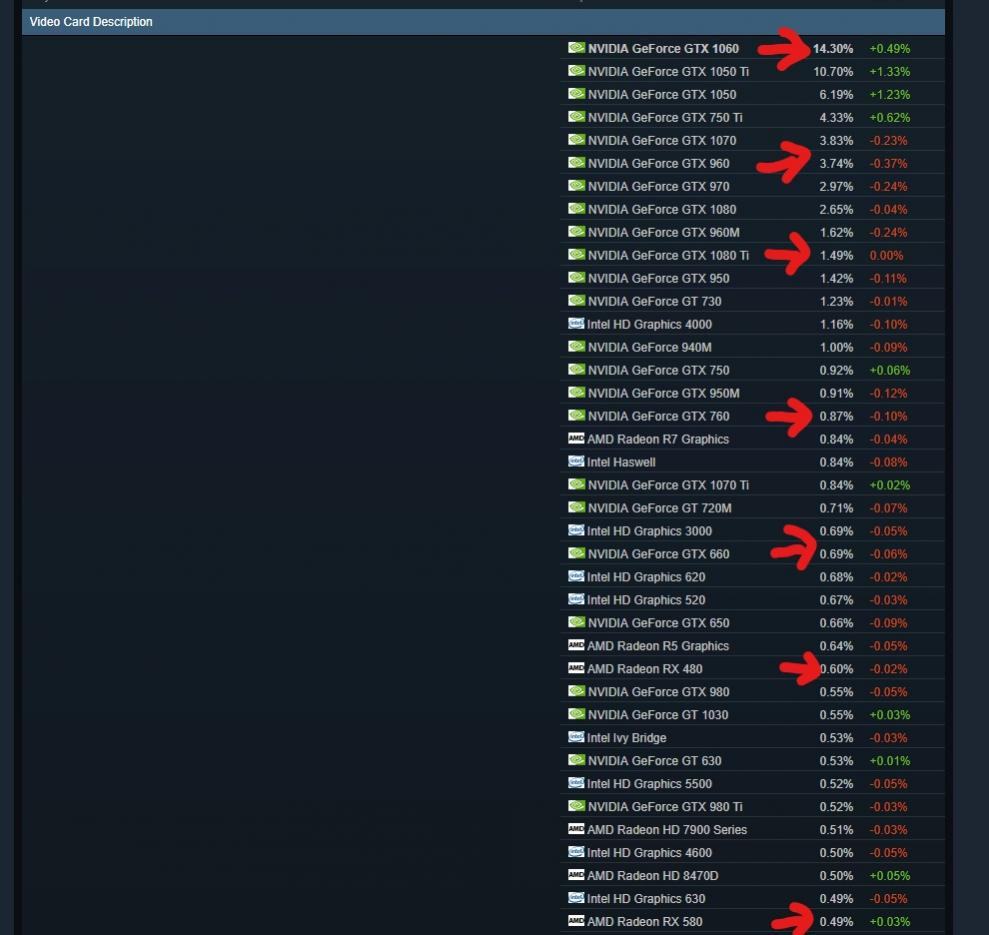
Task: Click the Intel logo beside HD Graphics 5500
Action: click(x=576, y=783)
